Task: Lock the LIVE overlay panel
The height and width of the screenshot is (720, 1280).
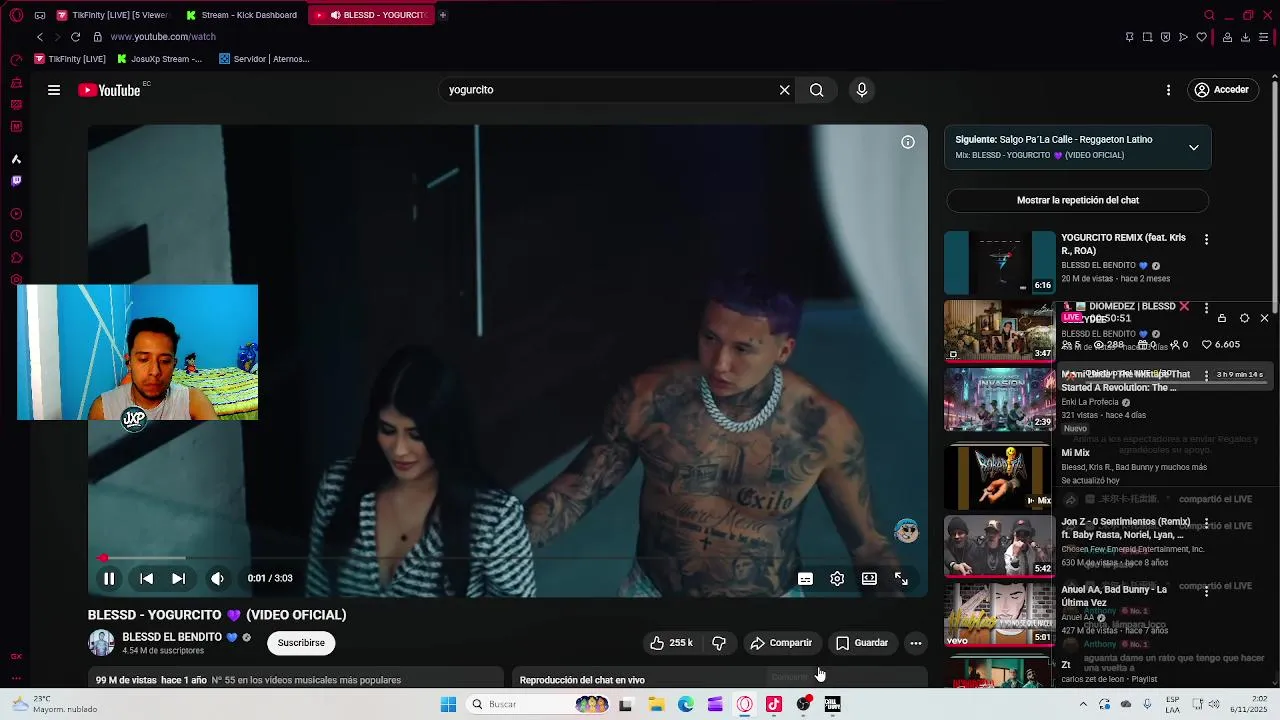Action: point(1221,318)
